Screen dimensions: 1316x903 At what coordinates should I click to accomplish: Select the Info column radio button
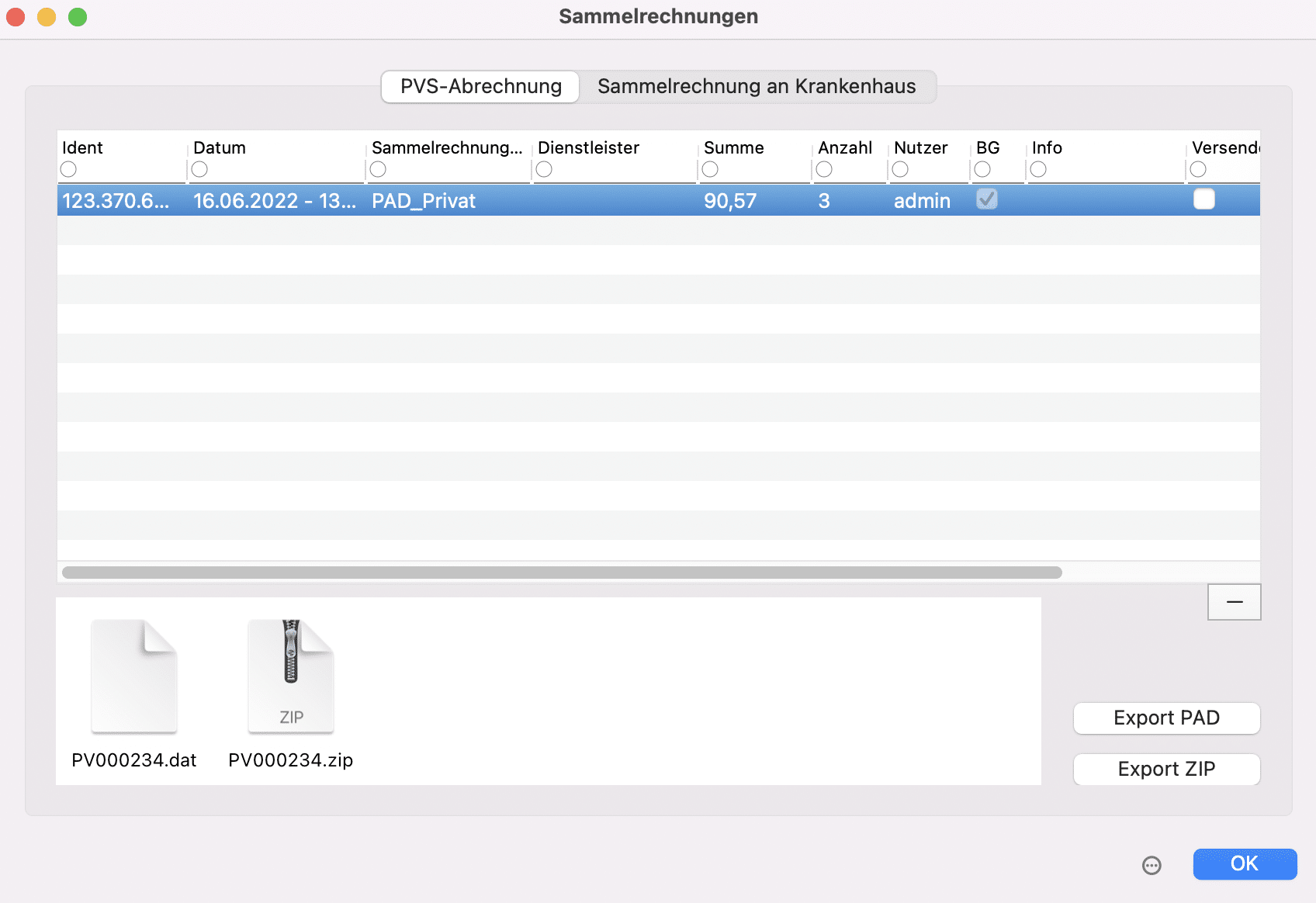click(x=1038, y=169)
